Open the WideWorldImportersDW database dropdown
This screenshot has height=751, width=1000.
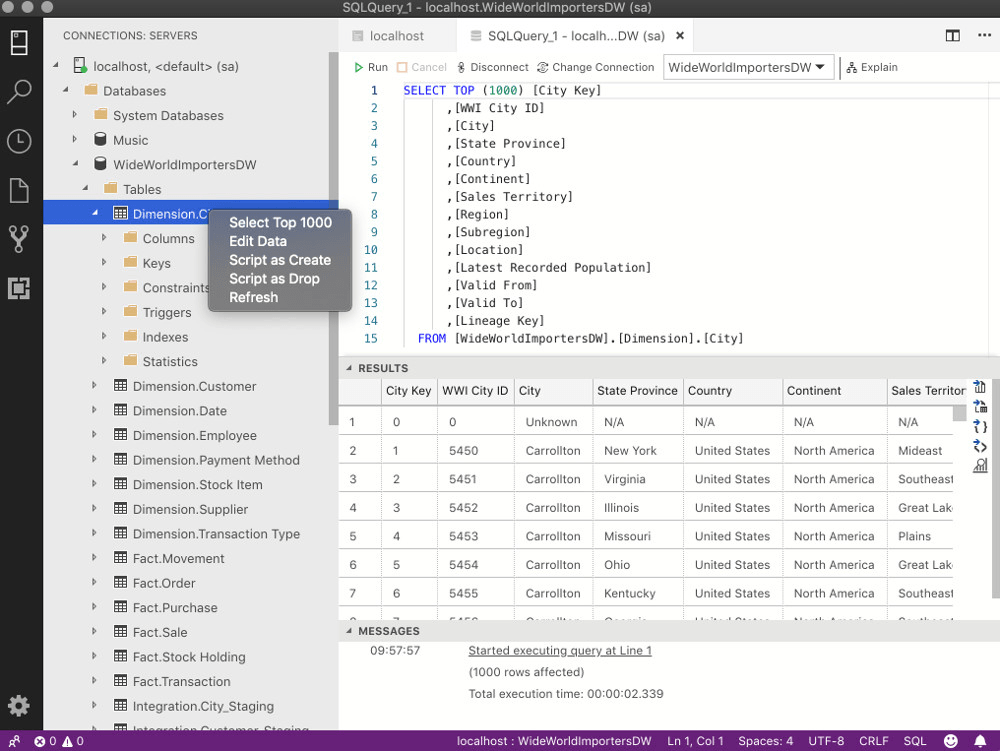click(x=748, y=67)
